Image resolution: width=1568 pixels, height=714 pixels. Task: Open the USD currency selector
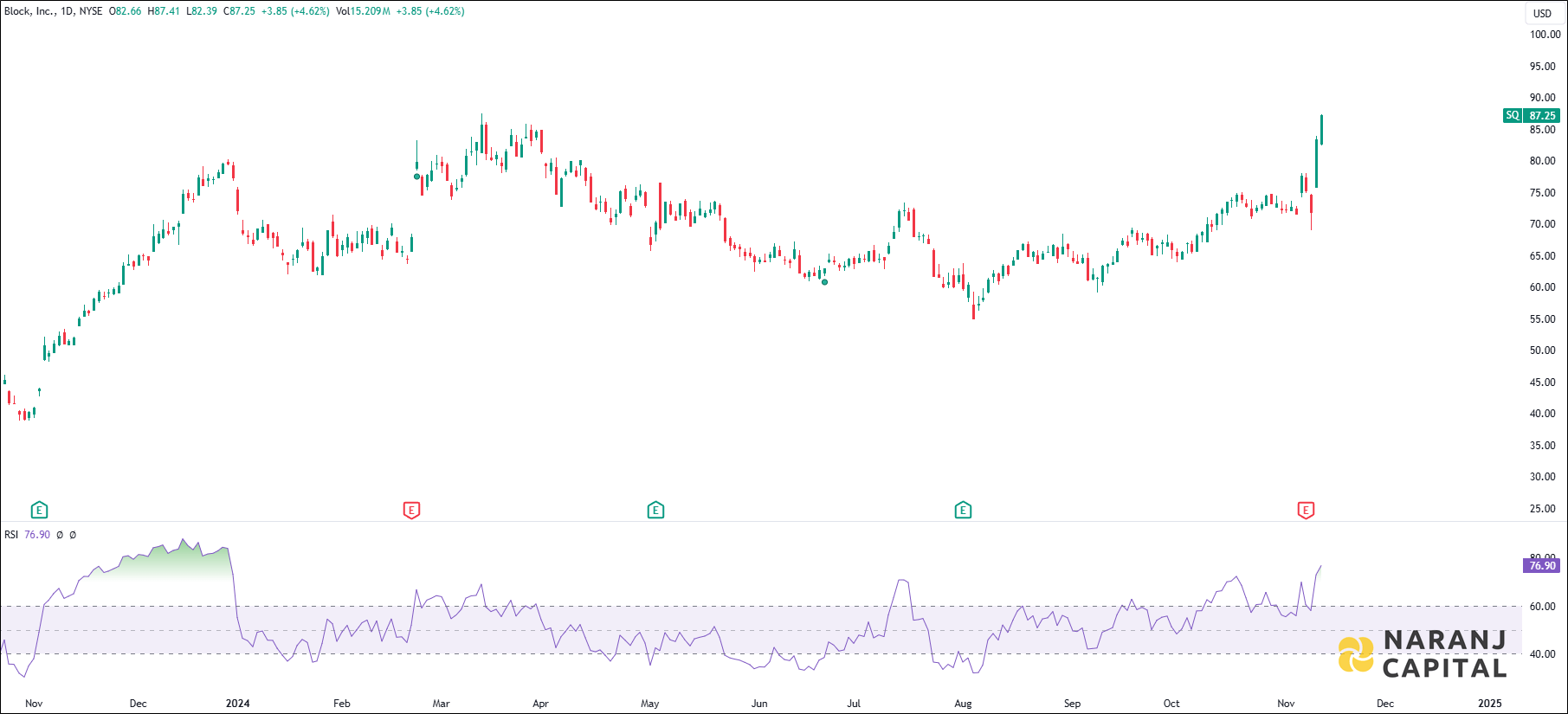[x=1542, y=13]
